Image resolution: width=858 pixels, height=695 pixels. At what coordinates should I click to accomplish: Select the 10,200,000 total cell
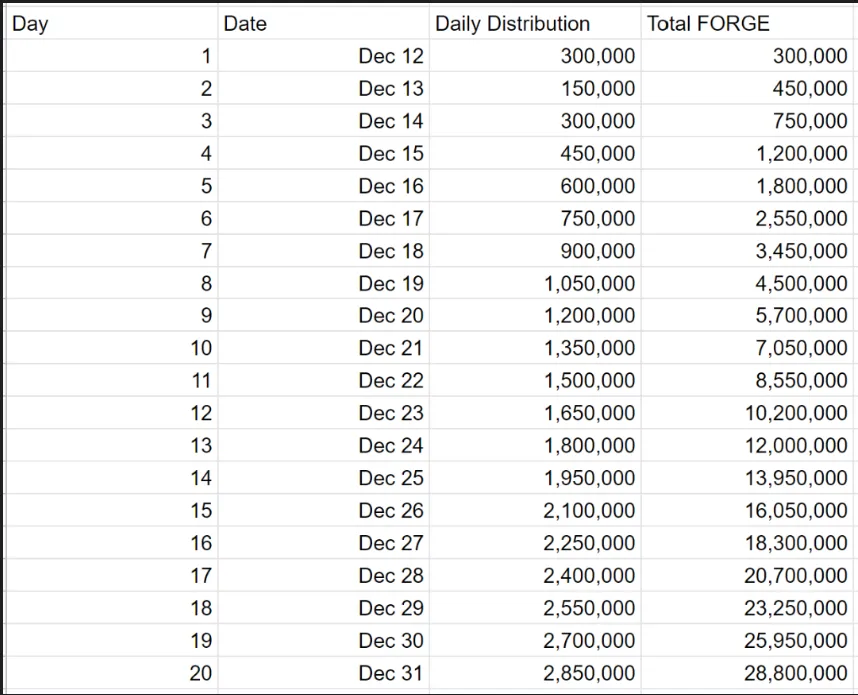coord(747,413)
